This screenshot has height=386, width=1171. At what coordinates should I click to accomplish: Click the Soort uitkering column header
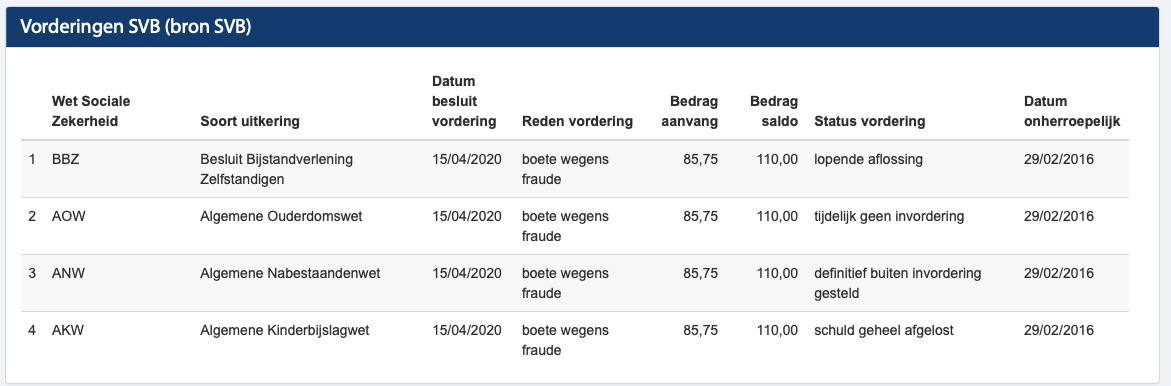(249, 121)
